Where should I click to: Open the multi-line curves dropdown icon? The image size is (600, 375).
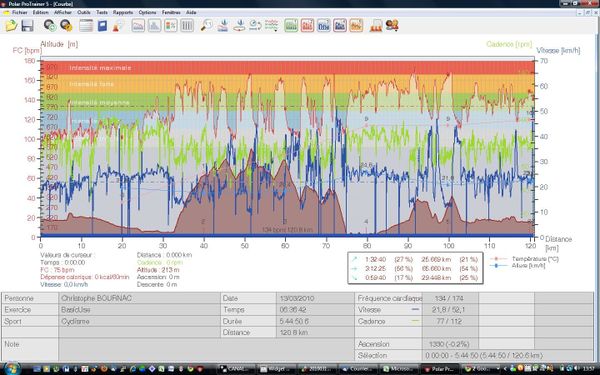(x=272, y=26)
